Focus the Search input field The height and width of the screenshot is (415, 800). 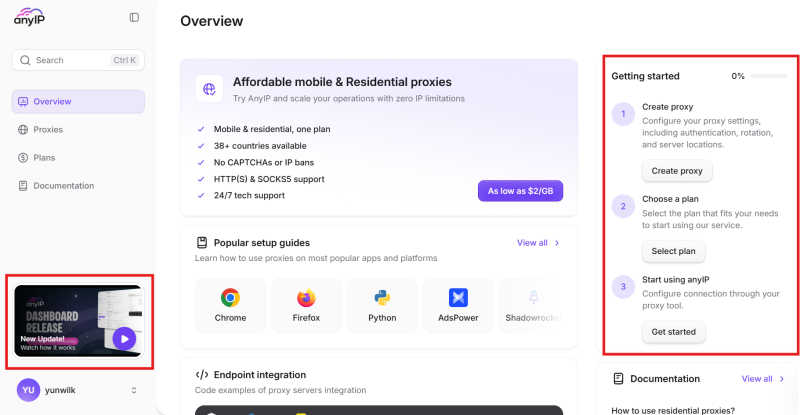pos(78,60)
